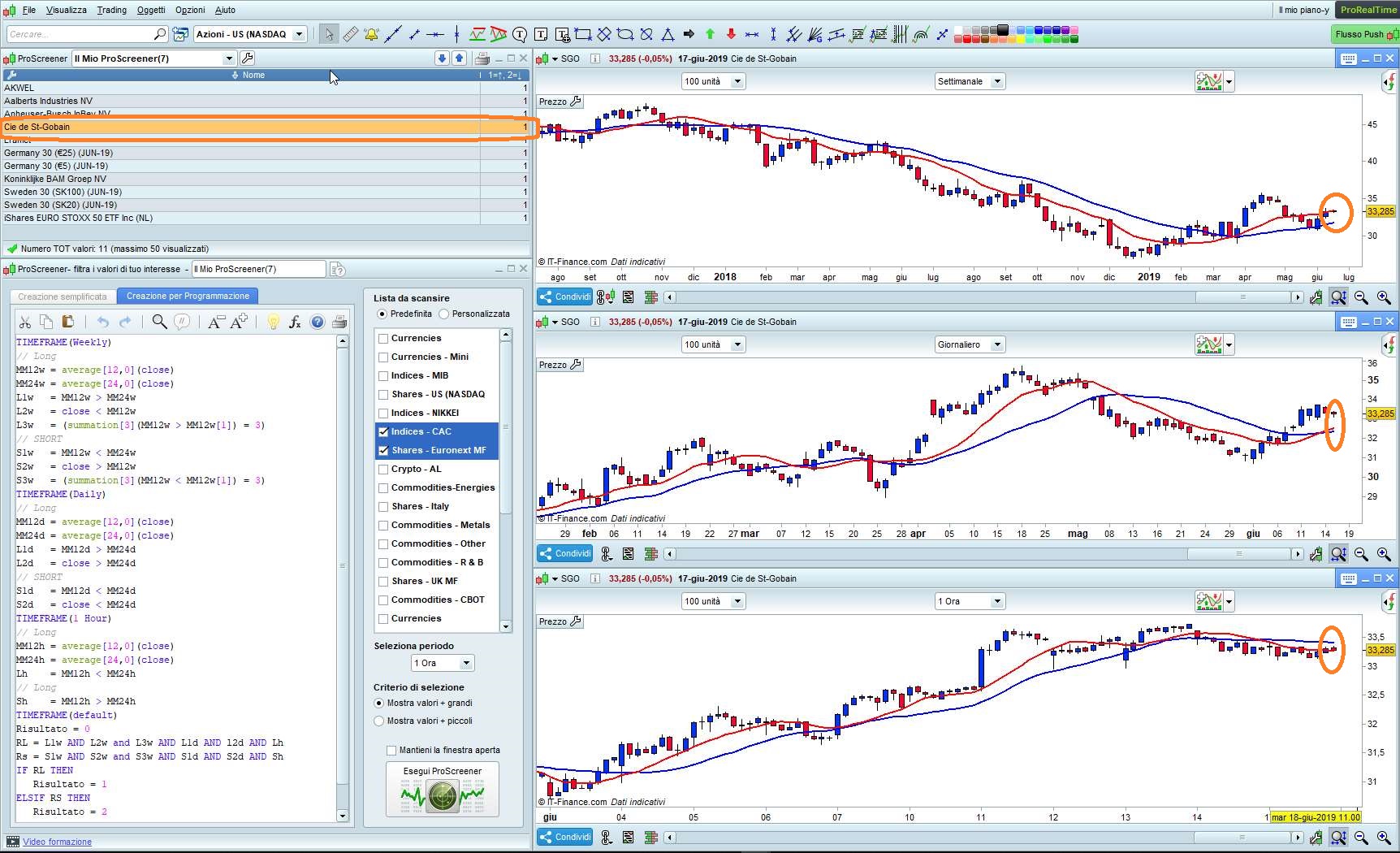Check the Crypto - AL checkbox
This screenshot has width=1400, height=853.
[383, 469]
